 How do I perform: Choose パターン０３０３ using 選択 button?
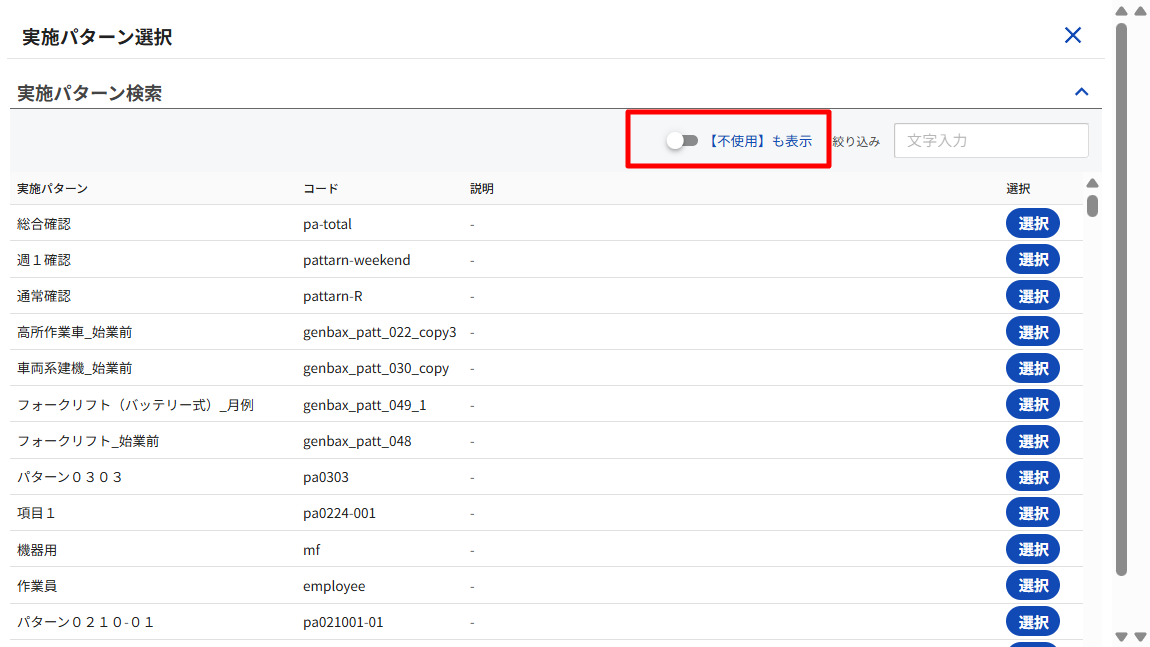pos(1032,477)
